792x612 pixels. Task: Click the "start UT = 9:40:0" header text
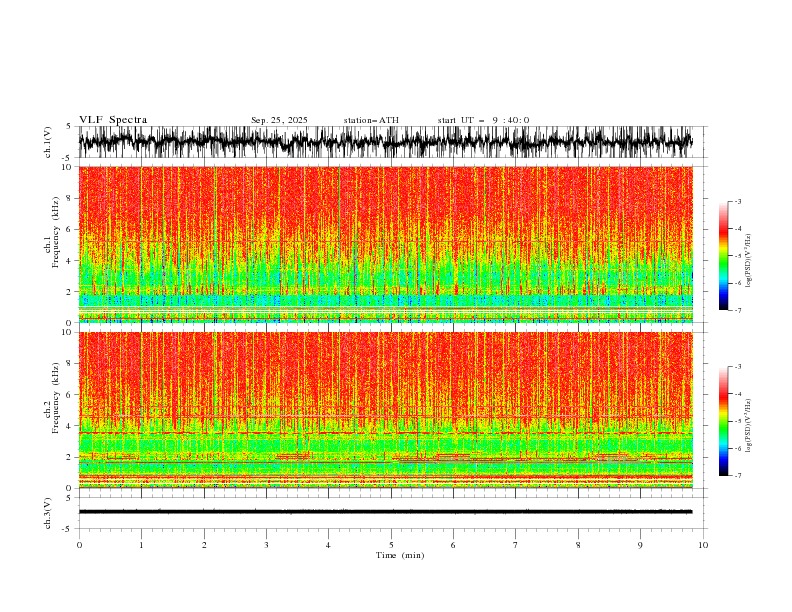point(483,120)
